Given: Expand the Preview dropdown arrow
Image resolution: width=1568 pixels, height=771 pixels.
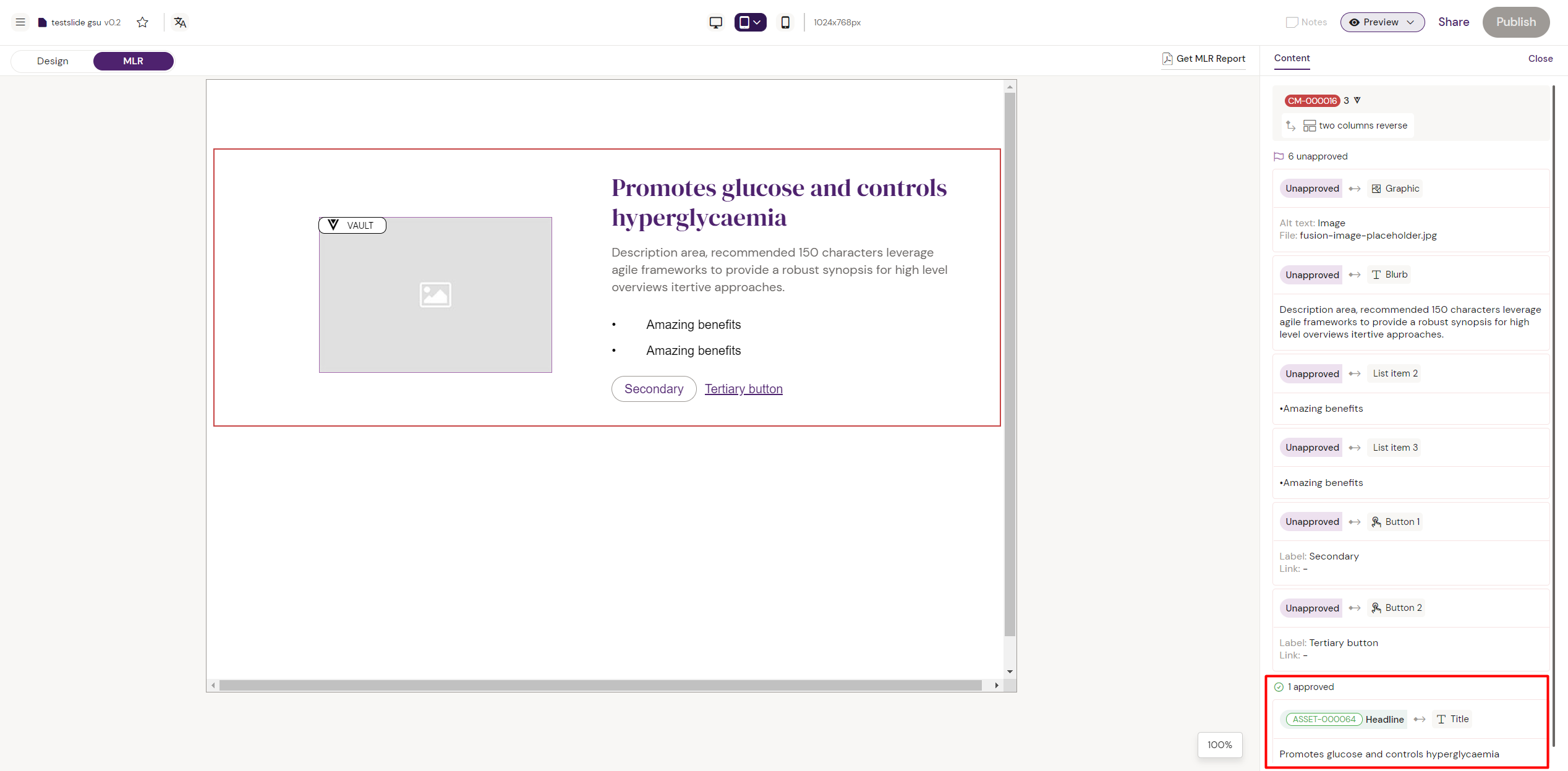Looking at the screenshot, I should click(1410, 22).
